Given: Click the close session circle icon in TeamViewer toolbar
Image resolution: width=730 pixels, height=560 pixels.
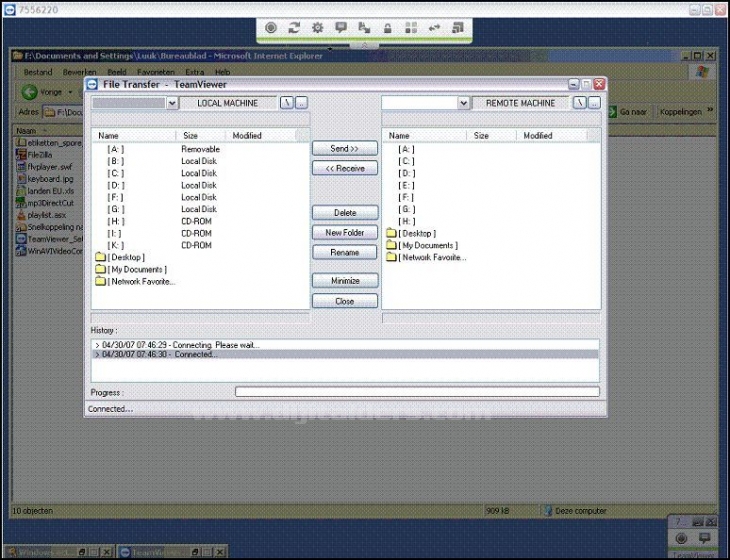Looking at the screenshot, I should pyautogui.click(x=270, y=28).
